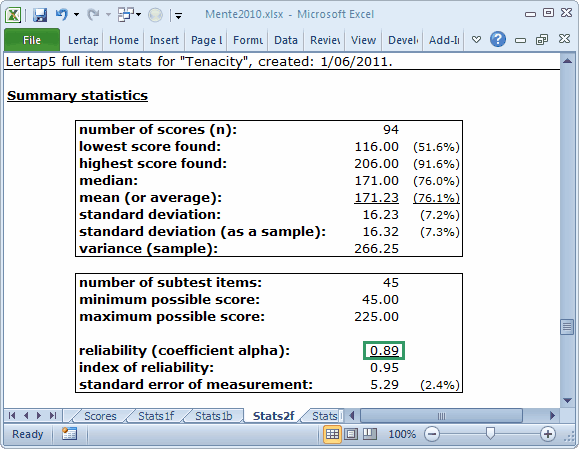Image resolution: width=579 pixels, height=449 pixels.
Task: Open Excel Help question mark
Action: pyautogui.click(x=498, y=39)
